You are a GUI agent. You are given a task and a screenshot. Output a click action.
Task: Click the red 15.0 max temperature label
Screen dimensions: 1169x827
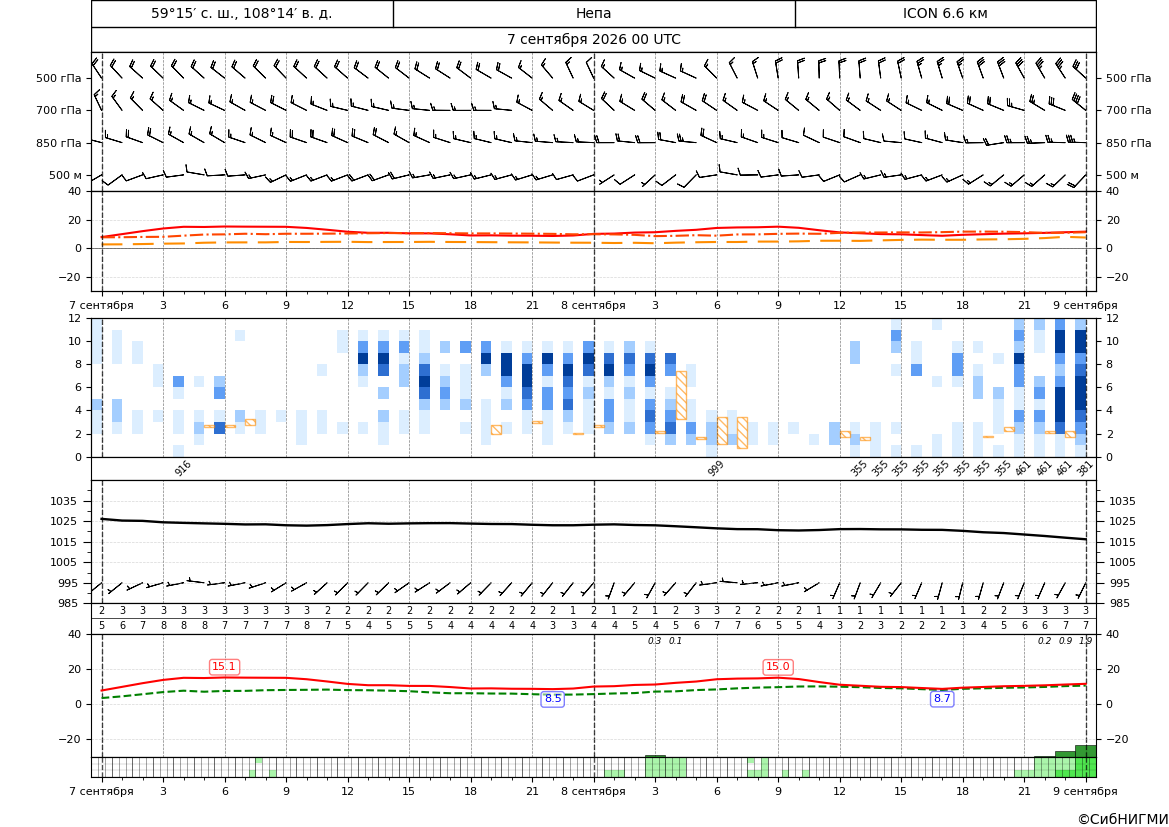[778, 667]
